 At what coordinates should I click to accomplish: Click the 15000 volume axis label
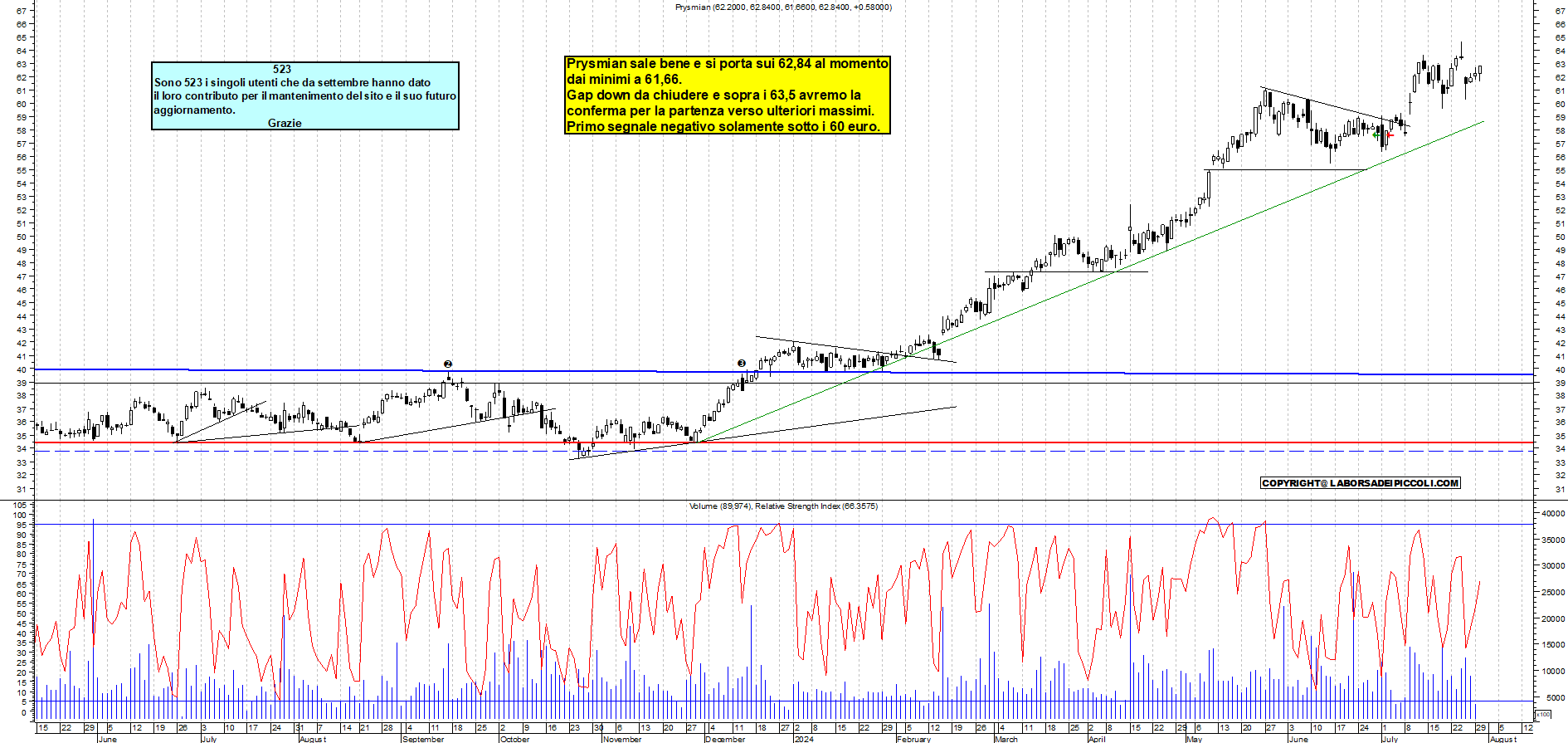click(1554, 645)
